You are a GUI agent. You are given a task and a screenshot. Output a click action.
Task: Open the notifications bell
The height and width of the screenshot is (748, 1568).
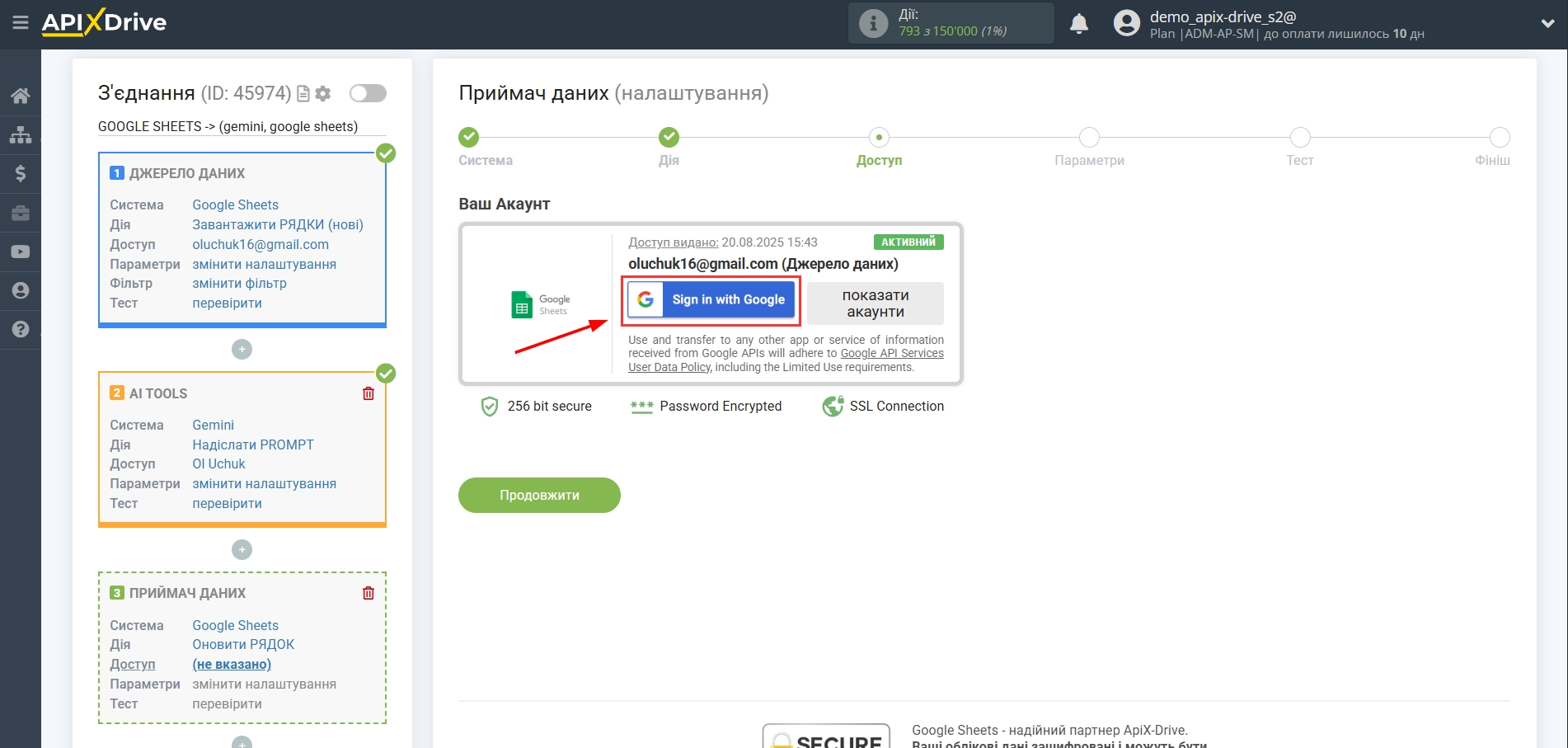pos(1079,23)
